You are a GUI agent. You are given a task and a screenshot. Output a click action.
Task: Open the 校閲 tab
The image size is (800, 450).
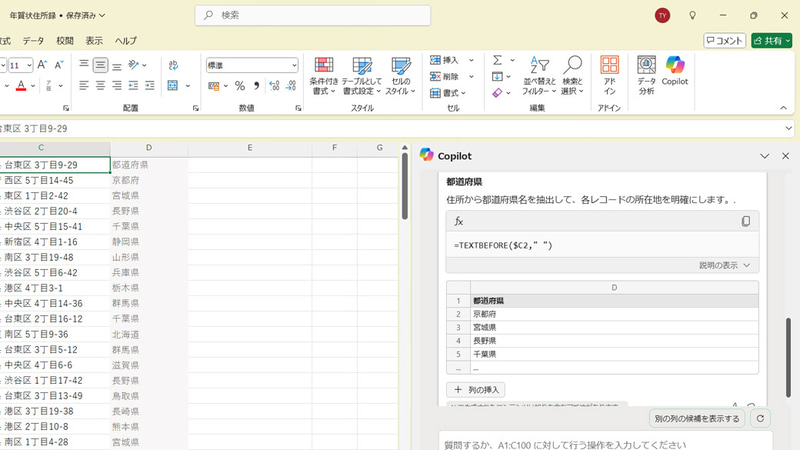point(65,41)
